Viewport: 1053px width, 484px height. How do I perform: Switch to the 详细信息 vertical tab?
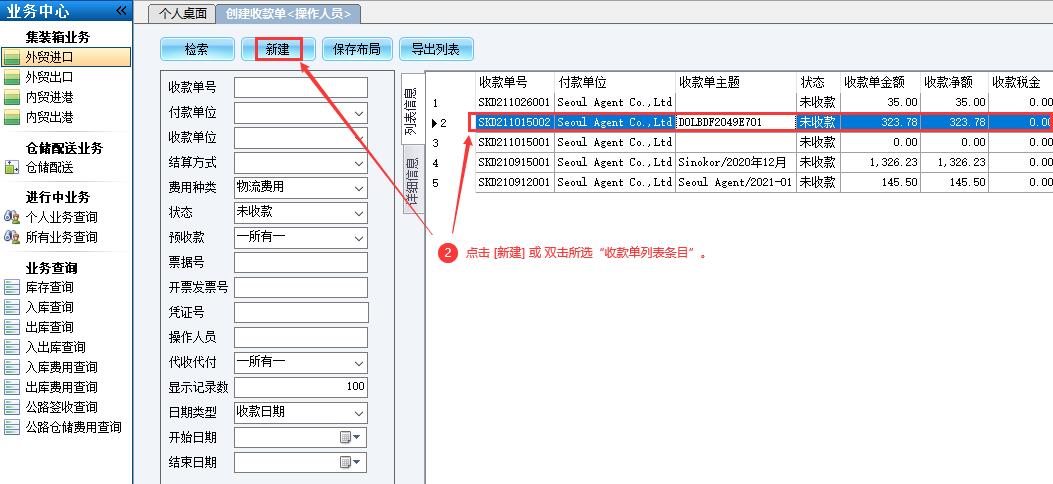(x=411, y=181)
